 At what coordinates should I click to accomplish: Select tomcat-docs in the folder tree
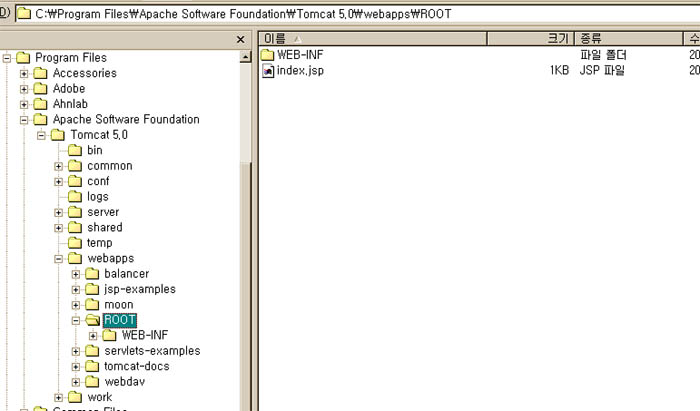(x=136, y=366)
